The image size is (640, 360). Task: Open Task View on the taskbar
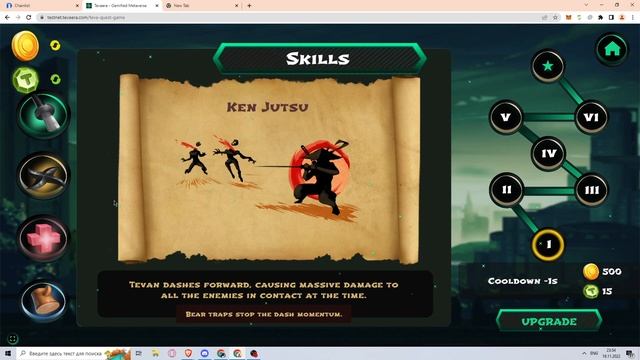(139, 353)
